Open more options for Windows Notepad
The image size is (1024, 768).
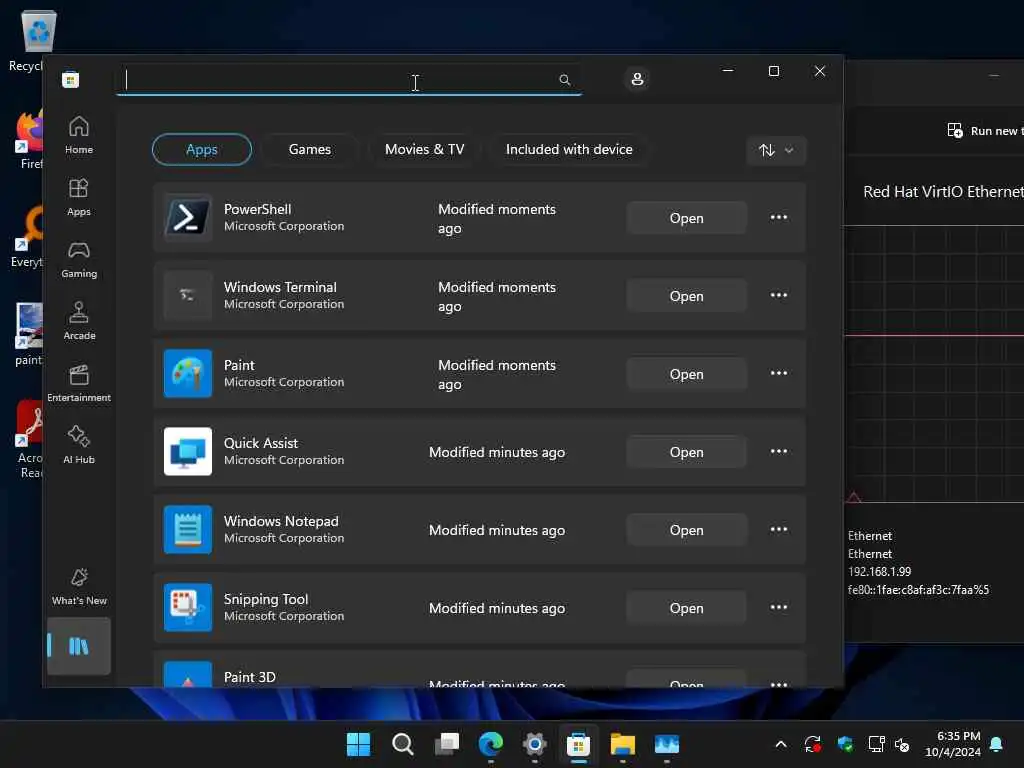(x=778, y=530)
